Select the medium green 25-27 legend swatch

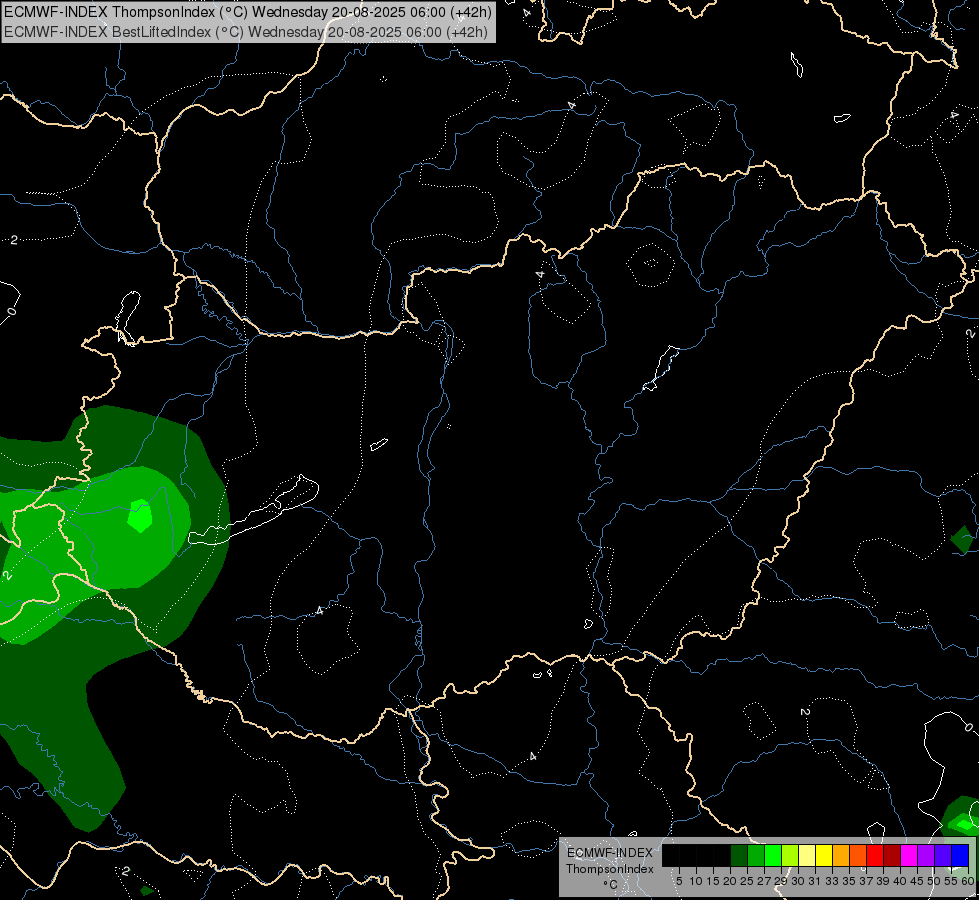756,855
